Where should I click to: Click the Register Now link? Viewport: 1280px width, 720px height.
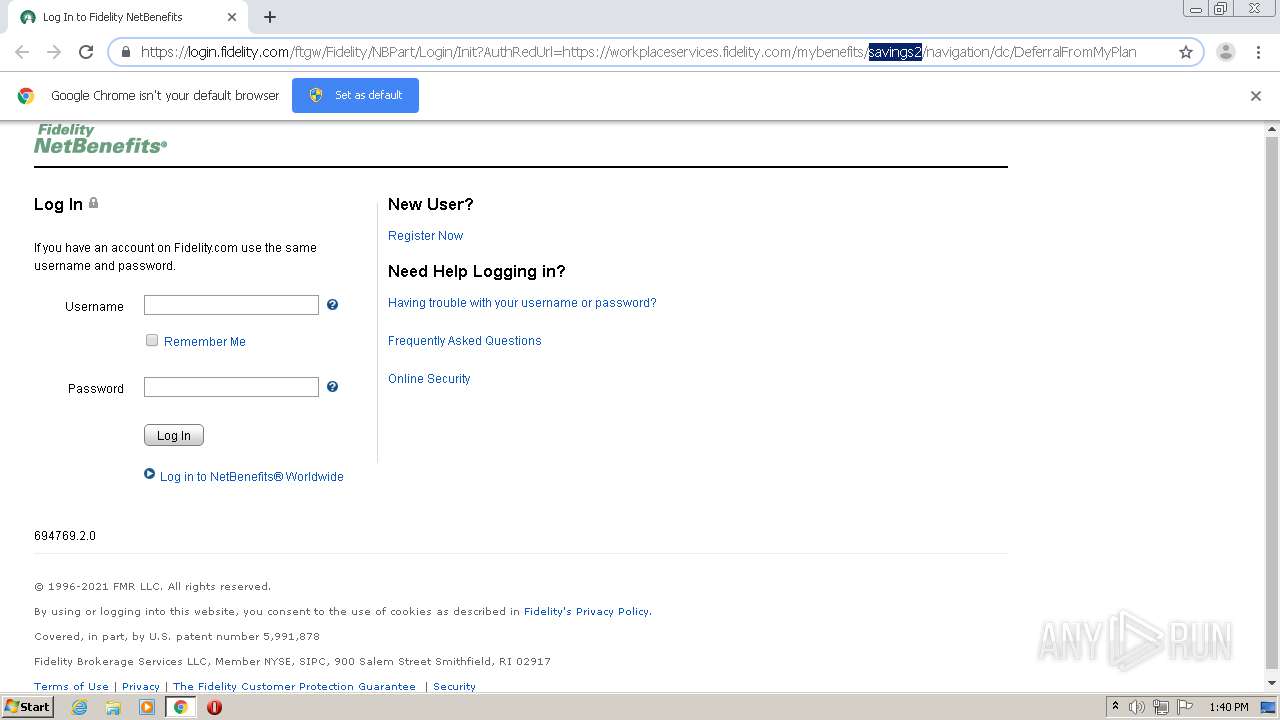[x=426, y=236]
